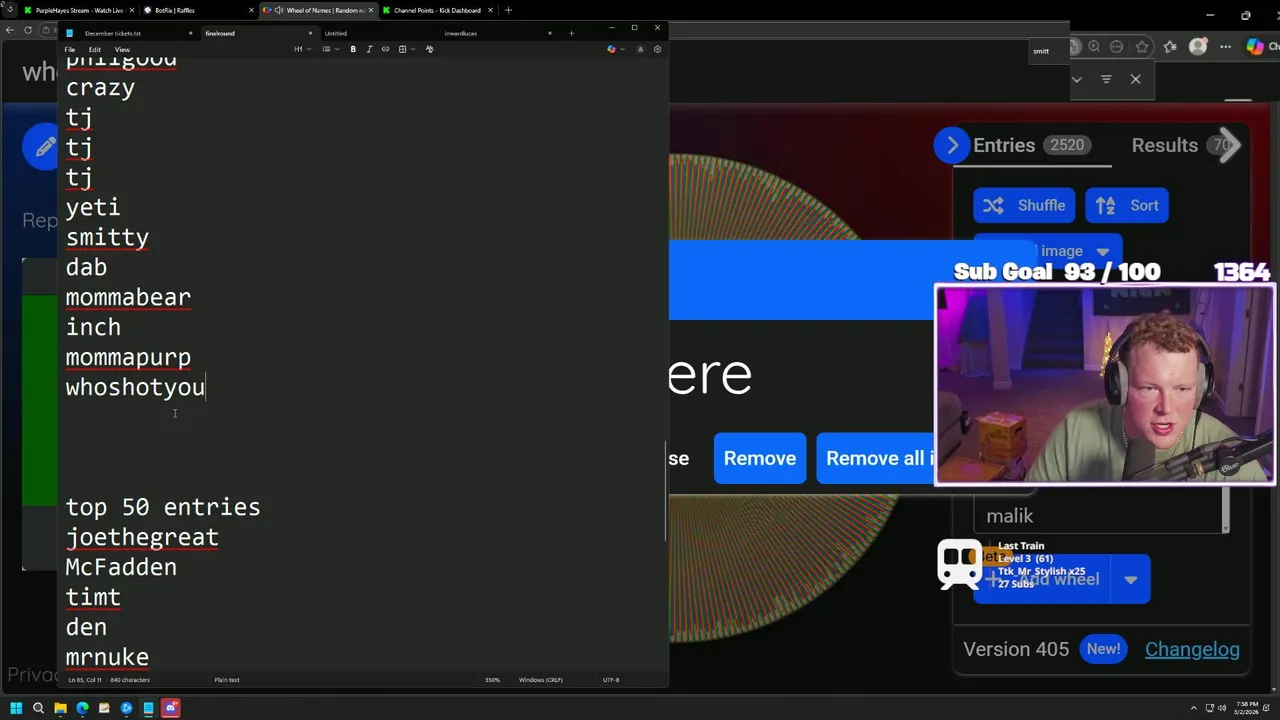The width and height of the screenshot is (1280, 720).
Task: Open Notepad Edit menu
Action: (94, 49)
